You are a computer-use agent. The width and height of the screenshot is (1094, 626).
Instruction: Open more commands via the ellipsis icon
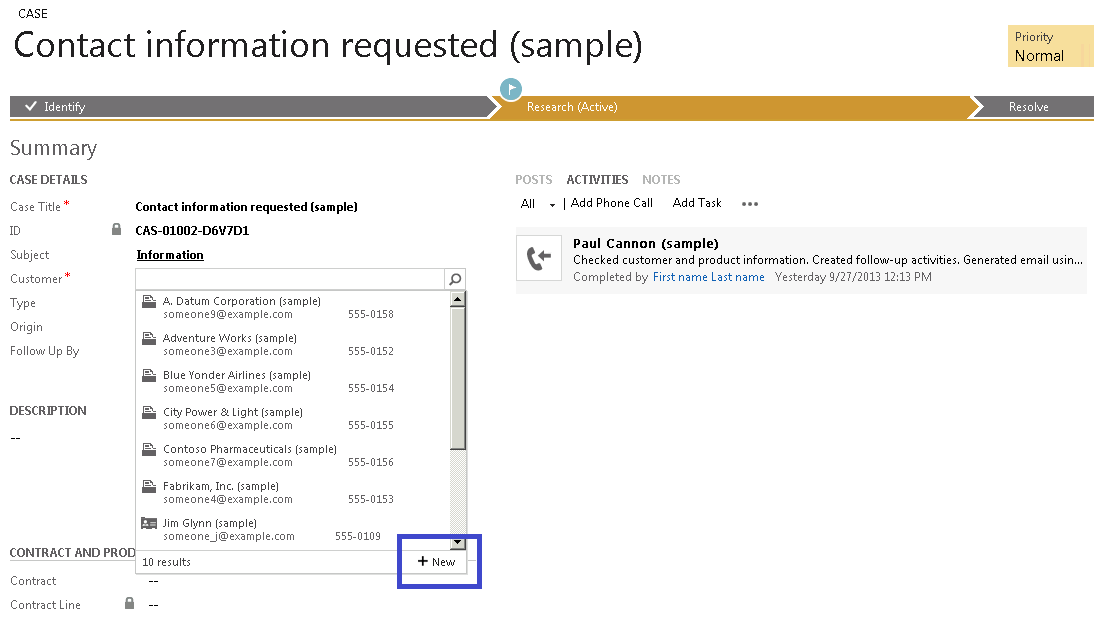(750, 203)
